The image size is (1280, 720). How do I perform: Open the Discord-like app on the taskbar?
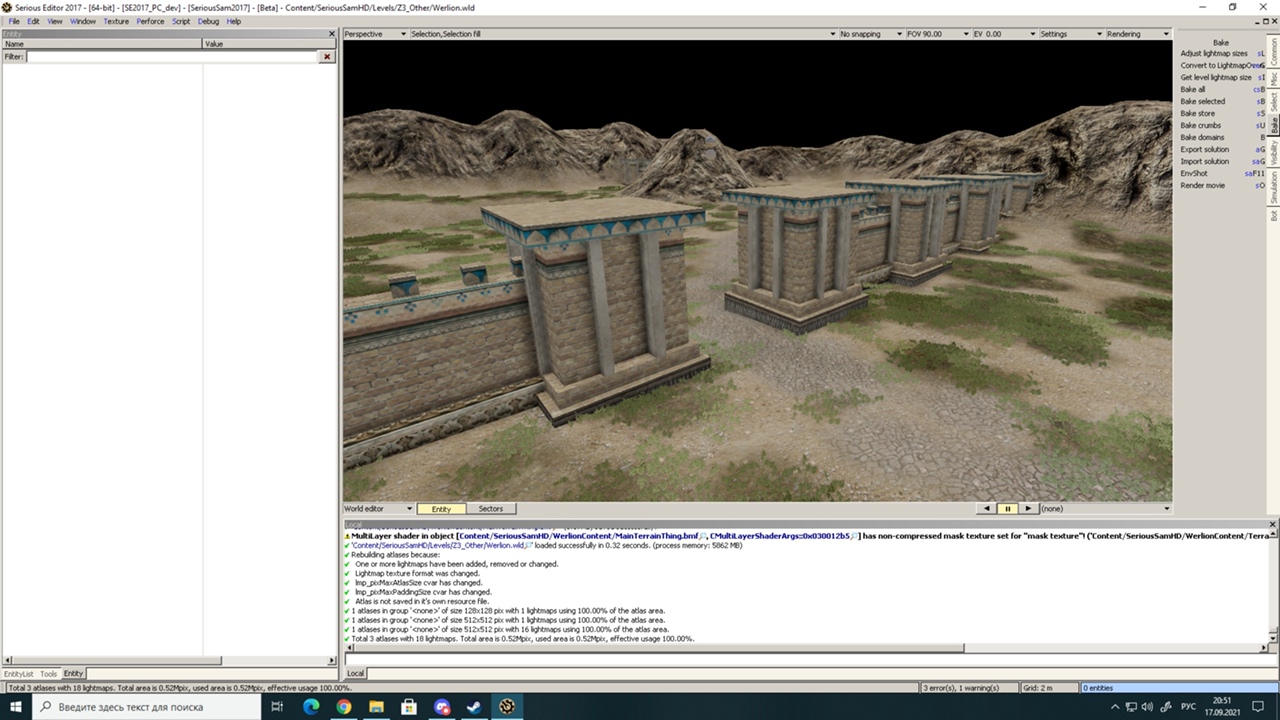(x=443, y=707)
